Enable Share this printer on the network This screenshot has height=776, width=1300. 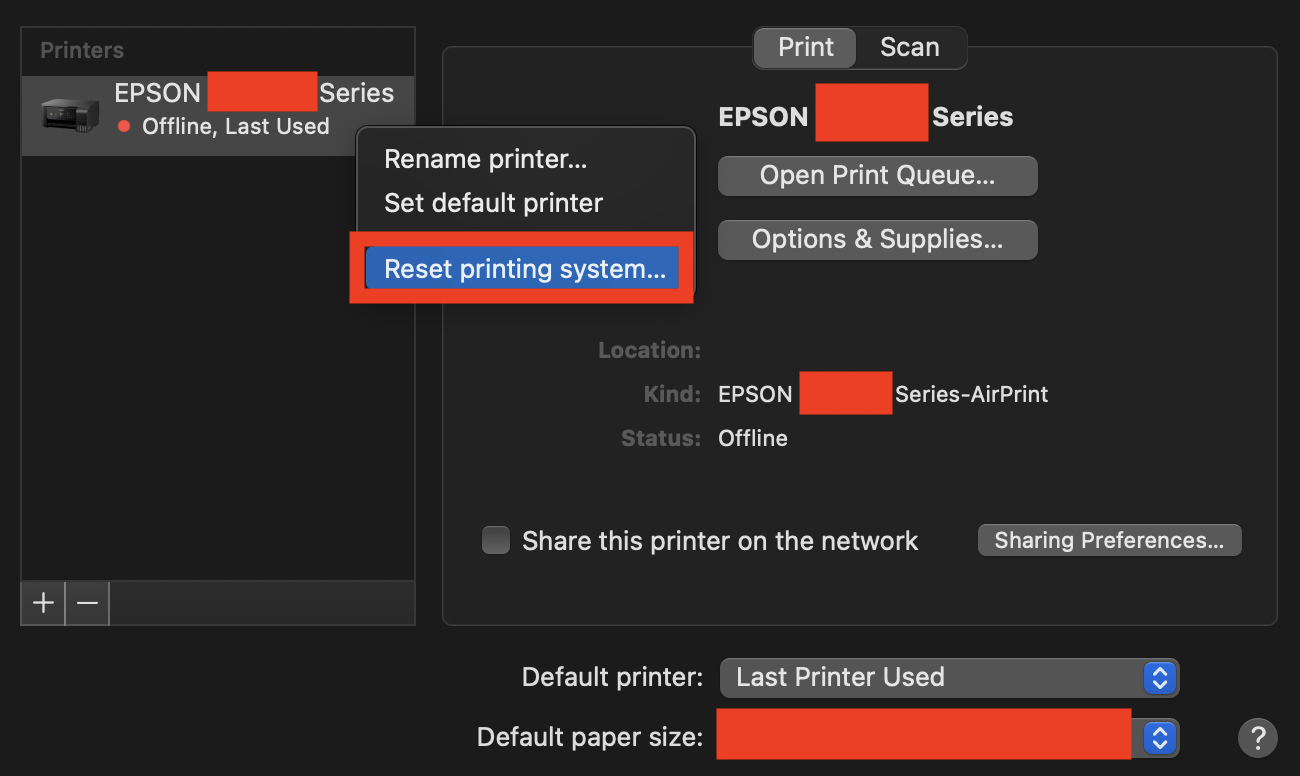click(496, 540)
